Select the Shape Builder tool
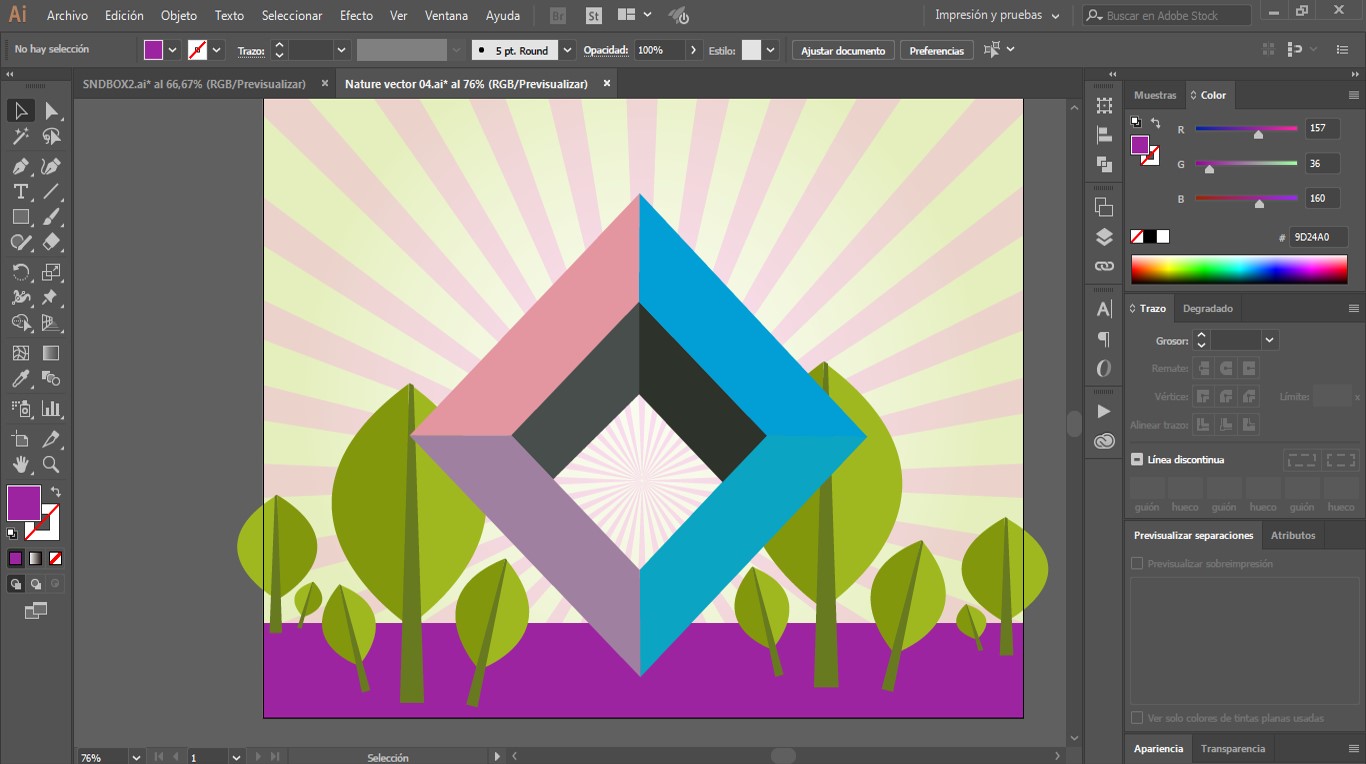 click(21, 323)
